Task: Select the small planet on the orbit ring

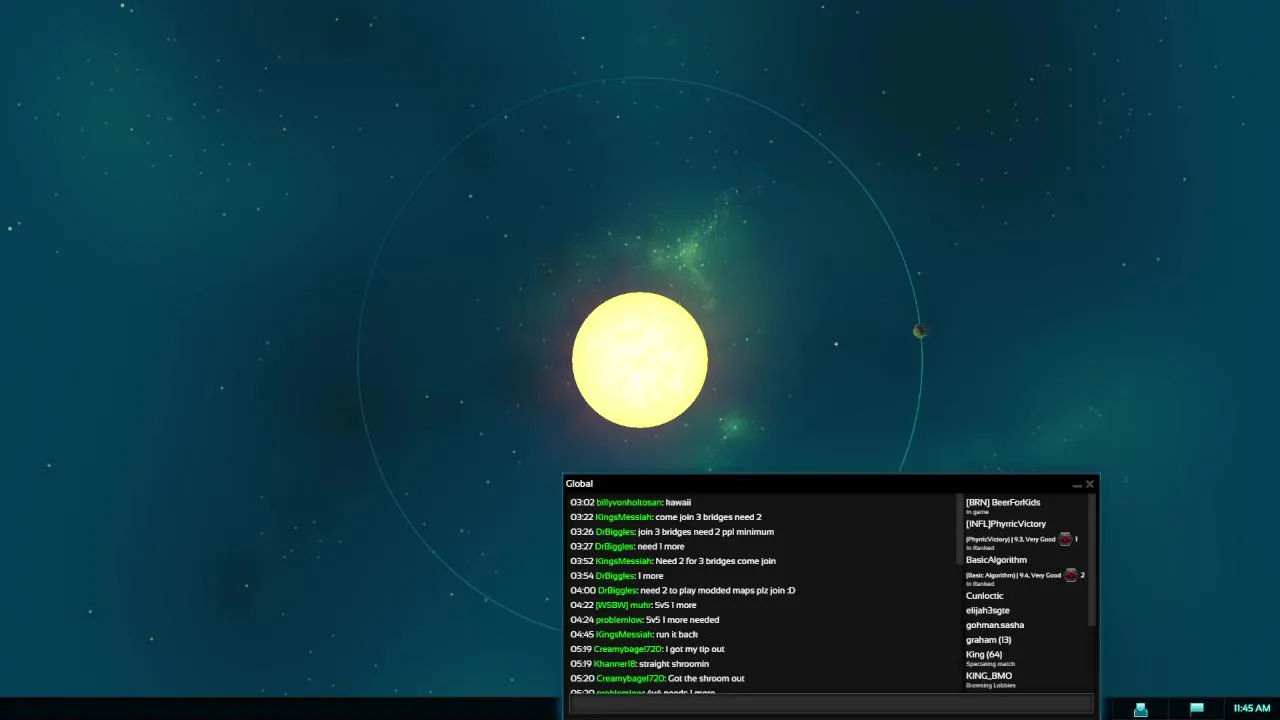Action: tap(920, 331)
